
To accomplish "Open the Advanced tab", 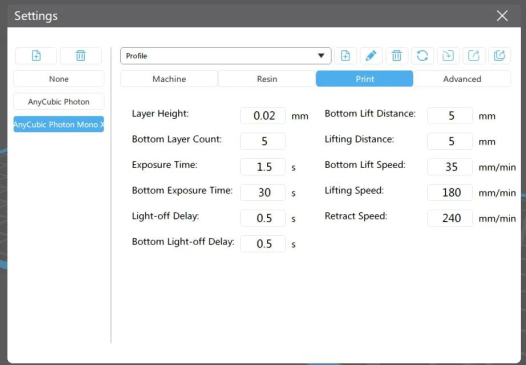I will click(x=462, y=79).
